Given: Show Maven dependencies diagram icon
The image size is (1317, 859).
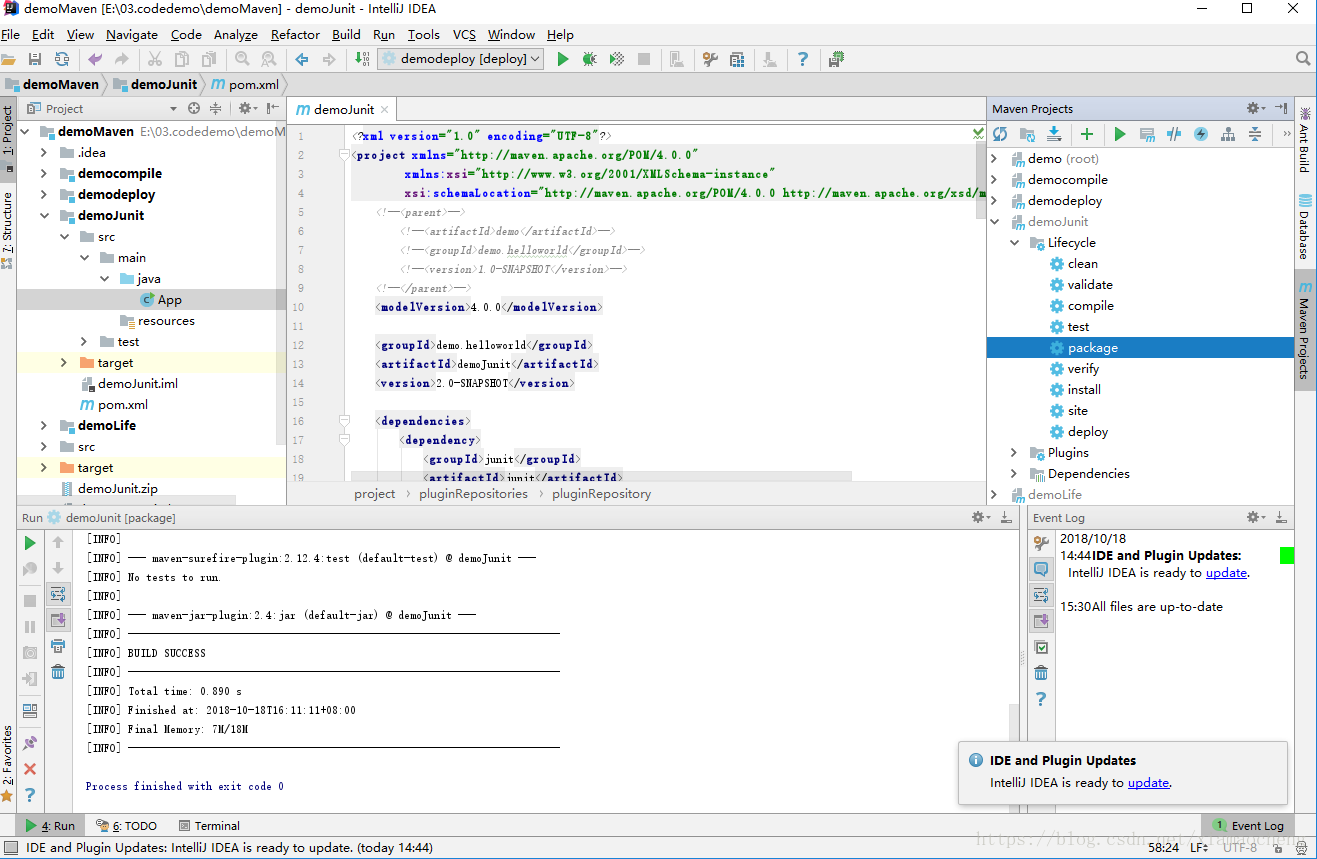Looking at the screenshot, I should [x=1228, y=134].
